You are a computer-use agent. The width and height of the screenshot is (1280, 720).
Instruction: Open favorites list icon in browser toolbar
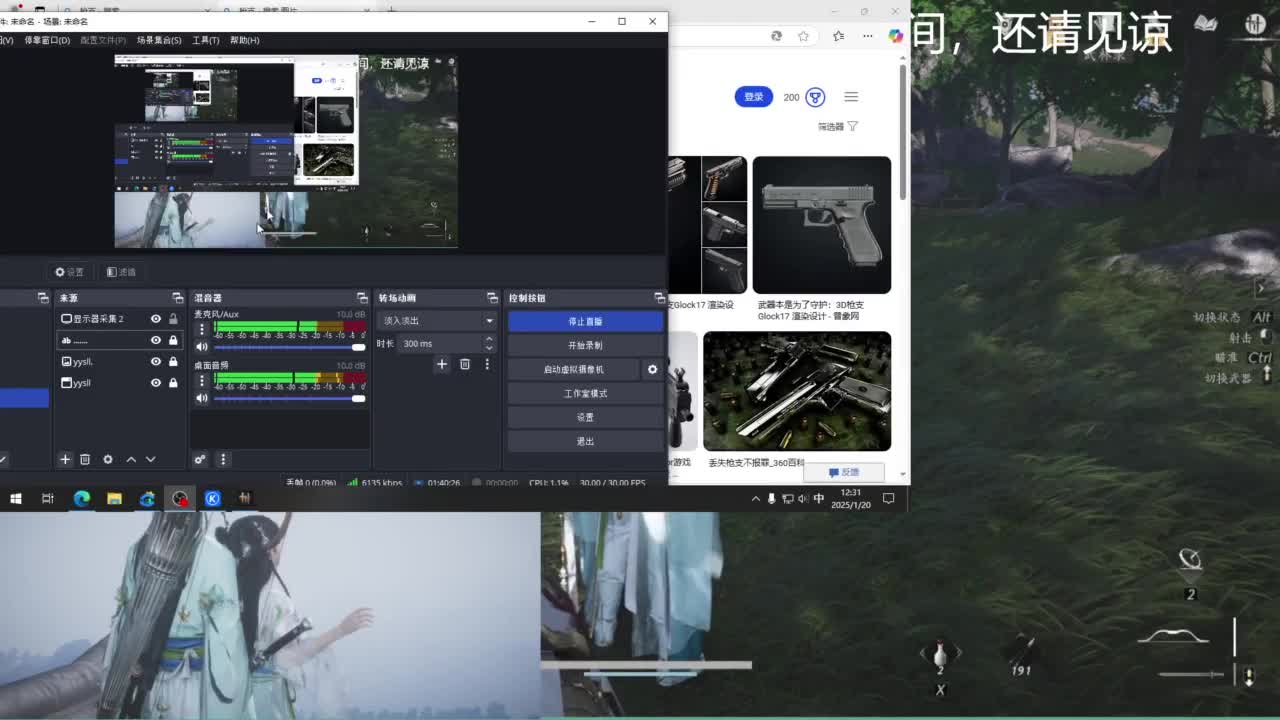coord(838,36)
